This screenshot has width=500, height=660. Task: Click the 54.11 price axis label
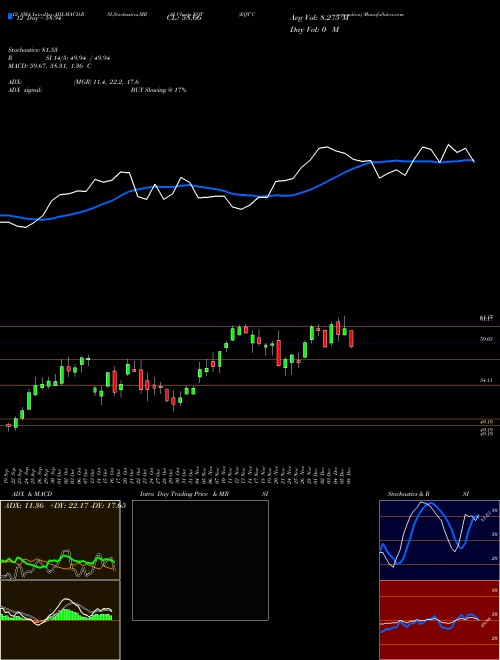(486, 380)
